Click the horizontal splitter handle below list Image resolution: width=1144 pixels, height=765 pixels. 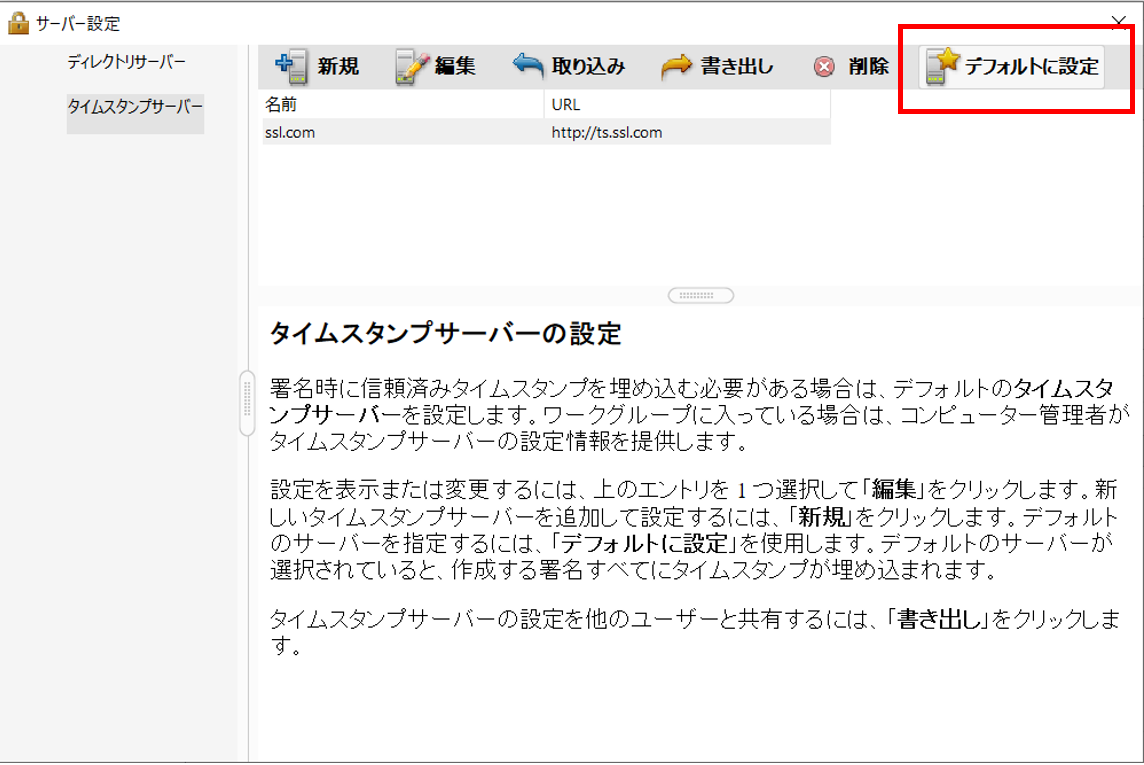point(700,296)
